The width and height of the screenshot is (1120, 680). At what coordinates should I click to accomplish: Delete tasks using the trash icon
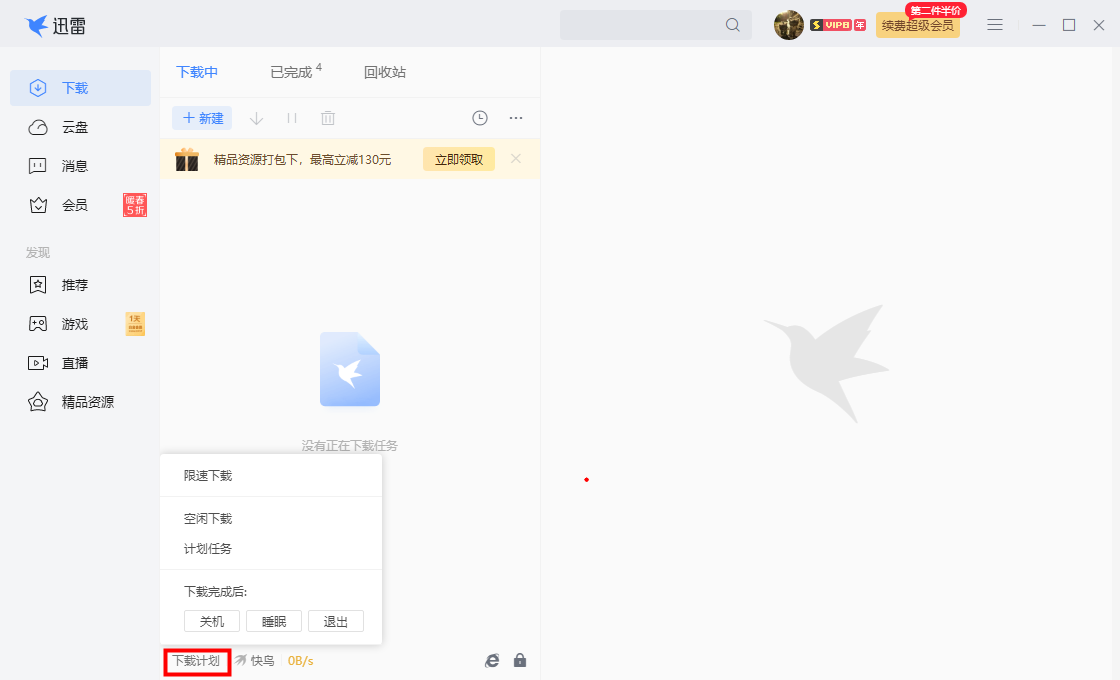[x=327, y=117]
